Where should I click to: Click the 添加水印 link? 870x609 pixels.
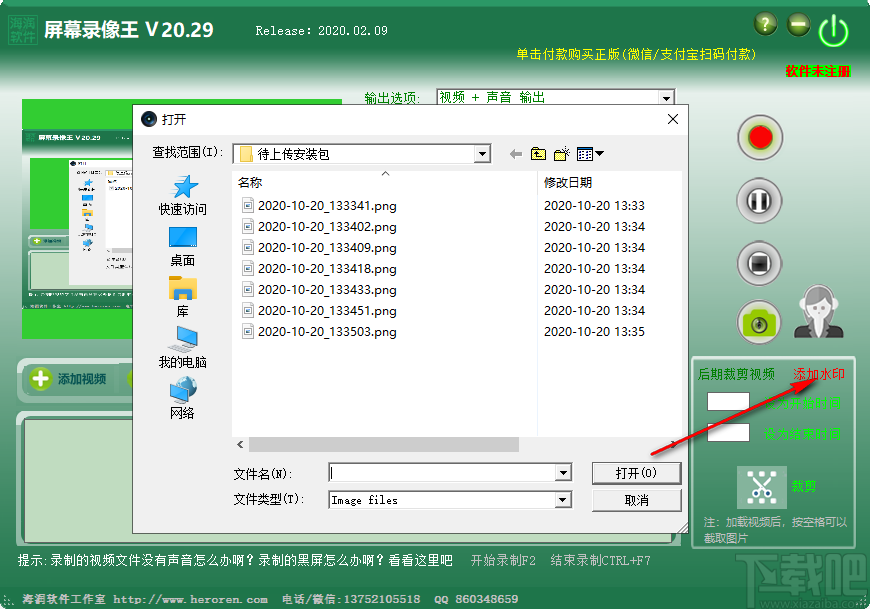point(819,374)
